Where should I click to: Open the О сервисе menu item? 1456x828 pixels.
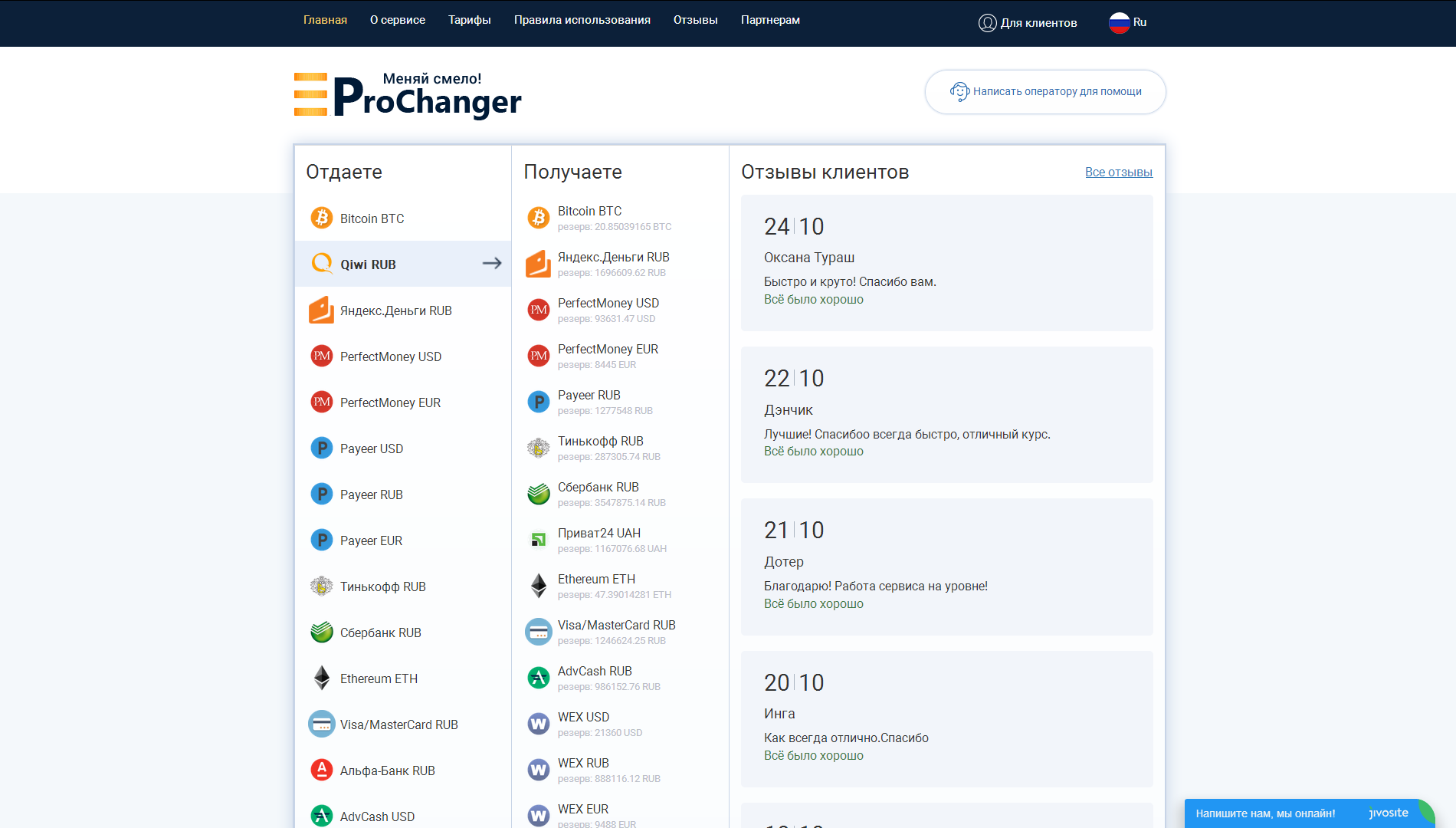click(x=398, y=20)
